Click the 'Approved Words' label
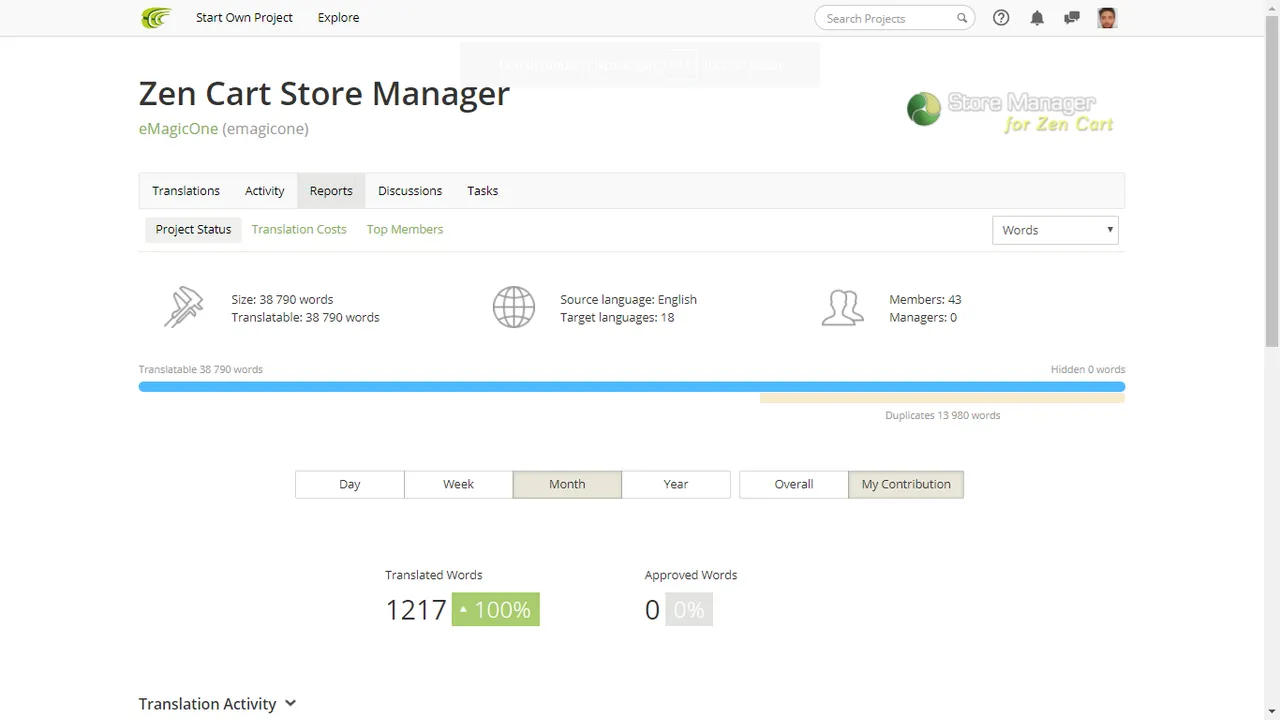Viewport: 1280px width, 720px height. click(x=691, y=575)
